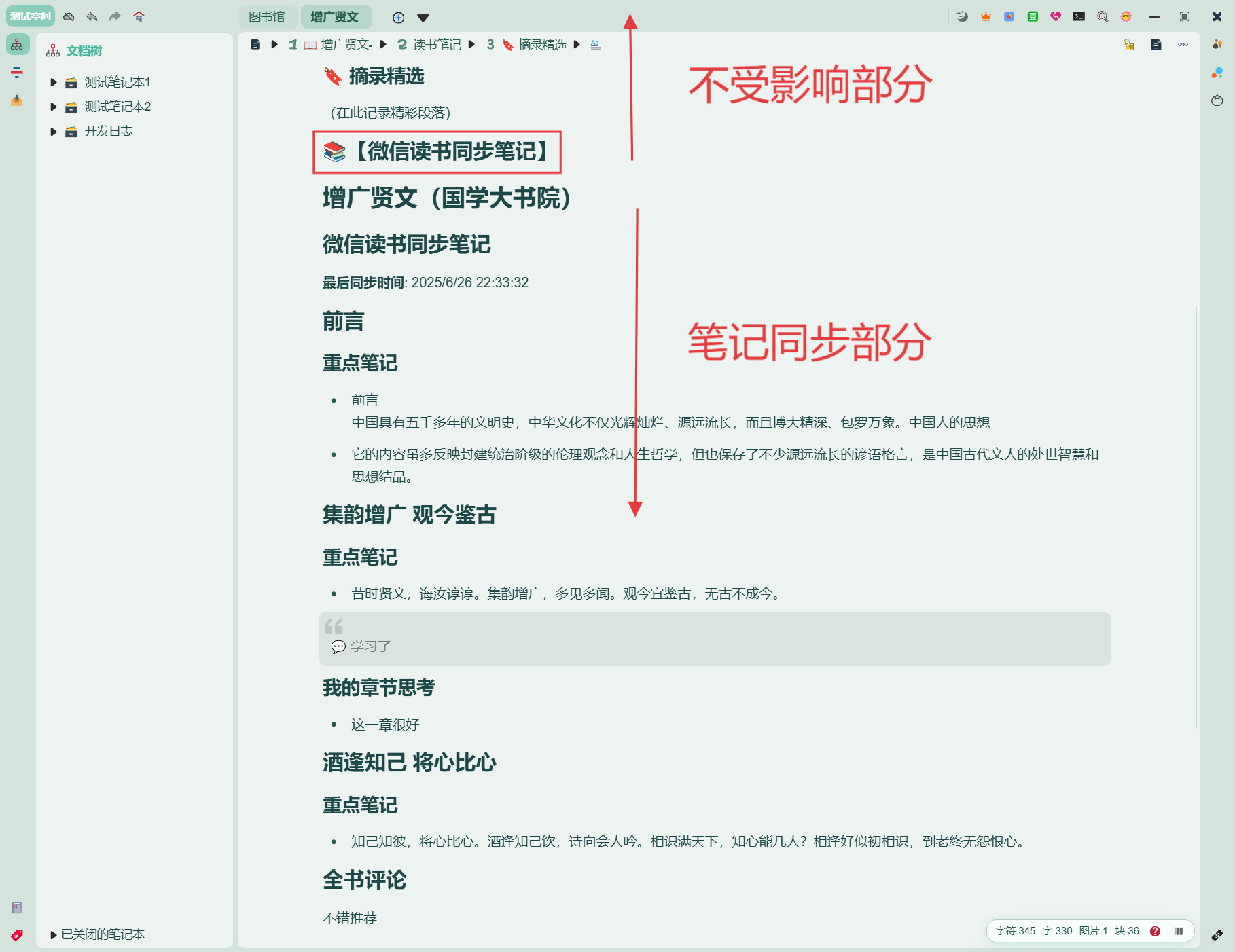Screen dimensions: 1235x952
Task: Click the editor vertical scrollbar
Action: 1196,517
